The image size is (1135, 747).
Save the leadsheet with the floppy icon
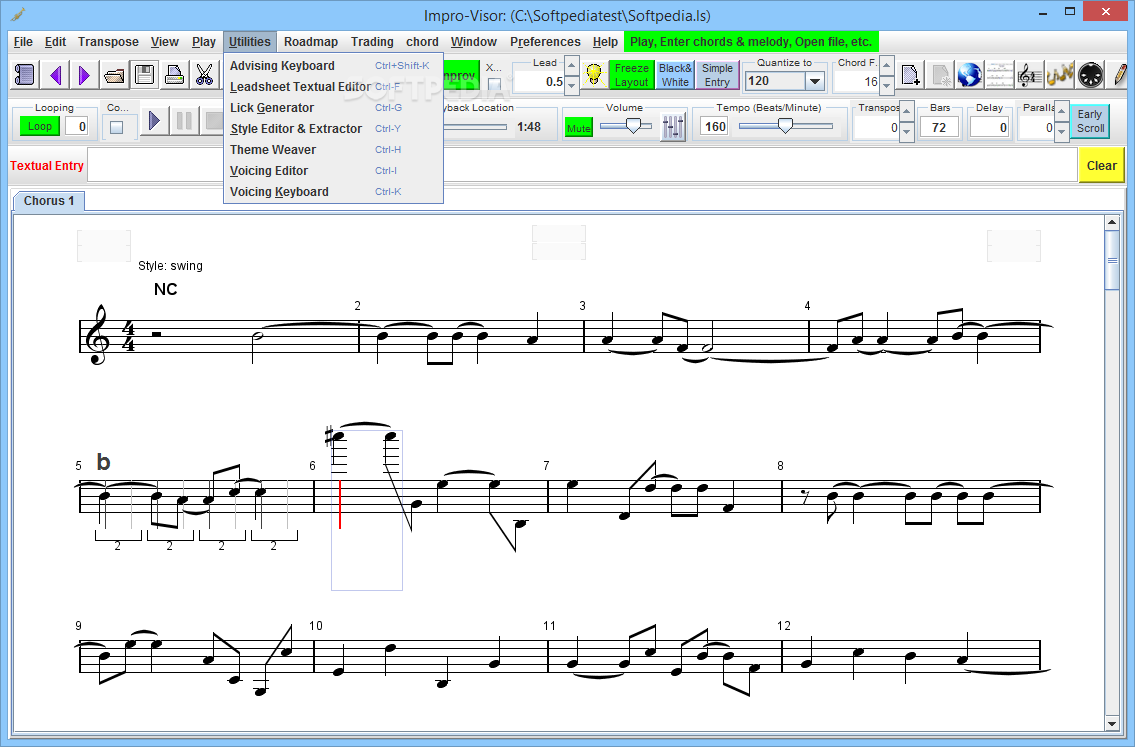(x=144, y=75)
